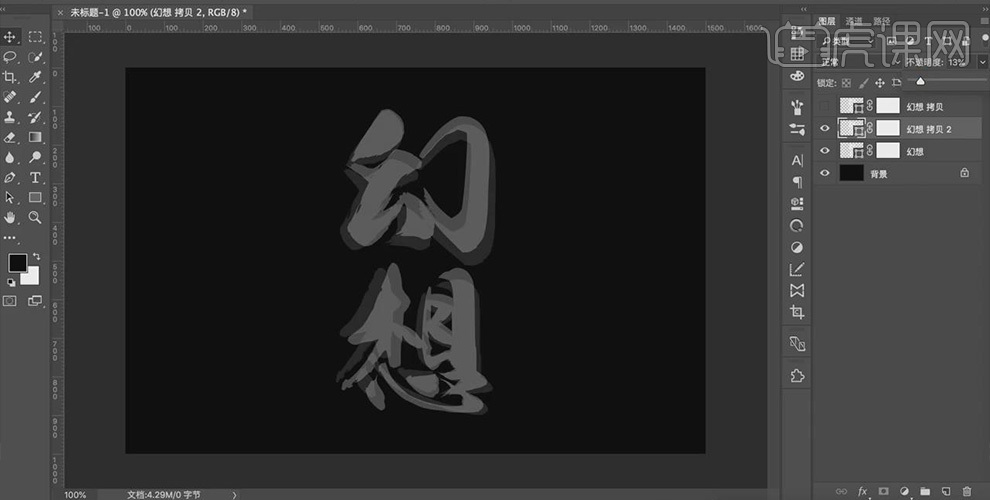This screenshot has height=500, width=990.
Task: Hide the 幻想 拷贝 2 layer
Action: pyautogui.click(x=825, y=128)
